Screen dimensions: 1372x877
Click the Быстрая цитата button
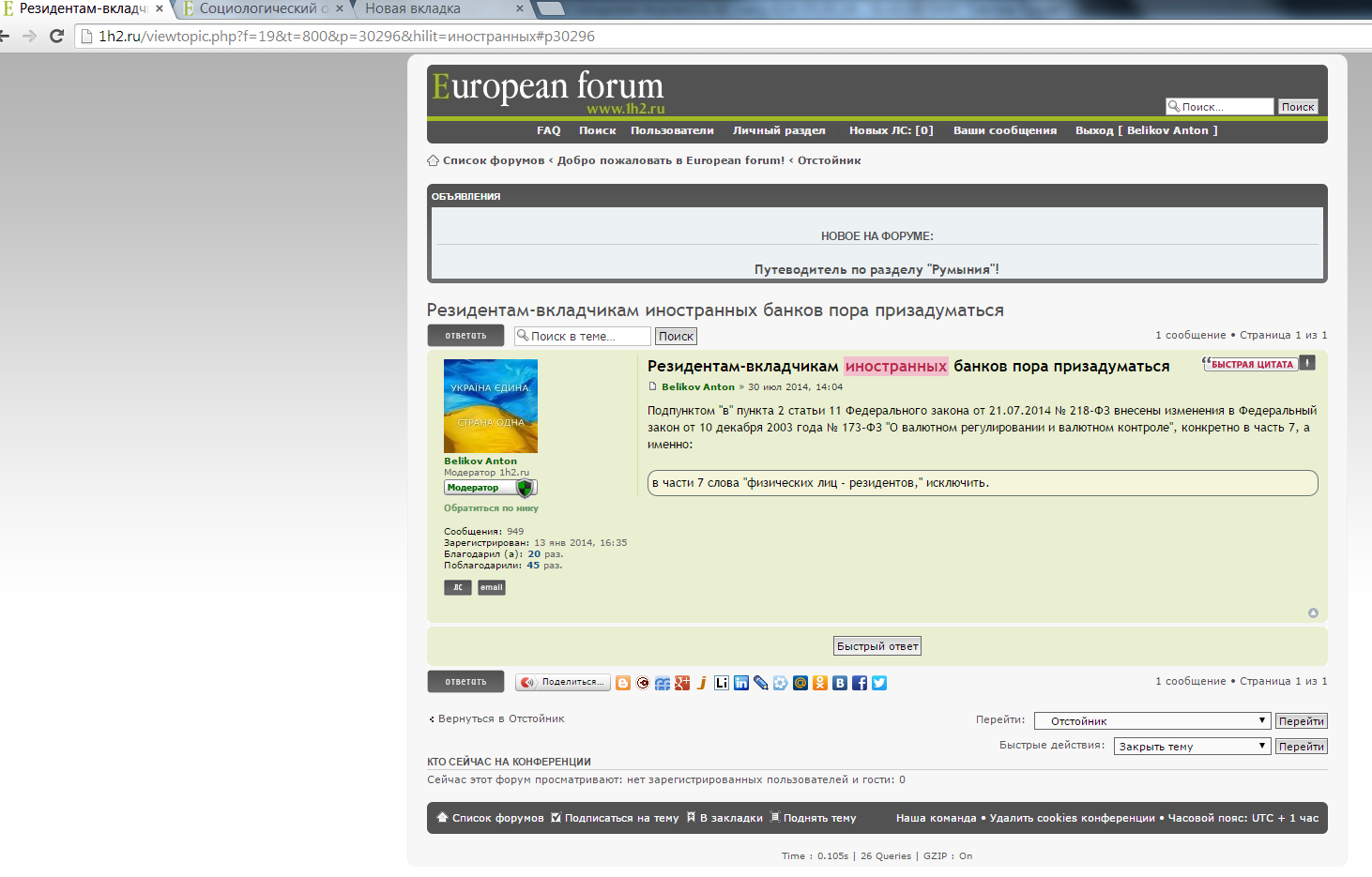(x=1250, y=364)
